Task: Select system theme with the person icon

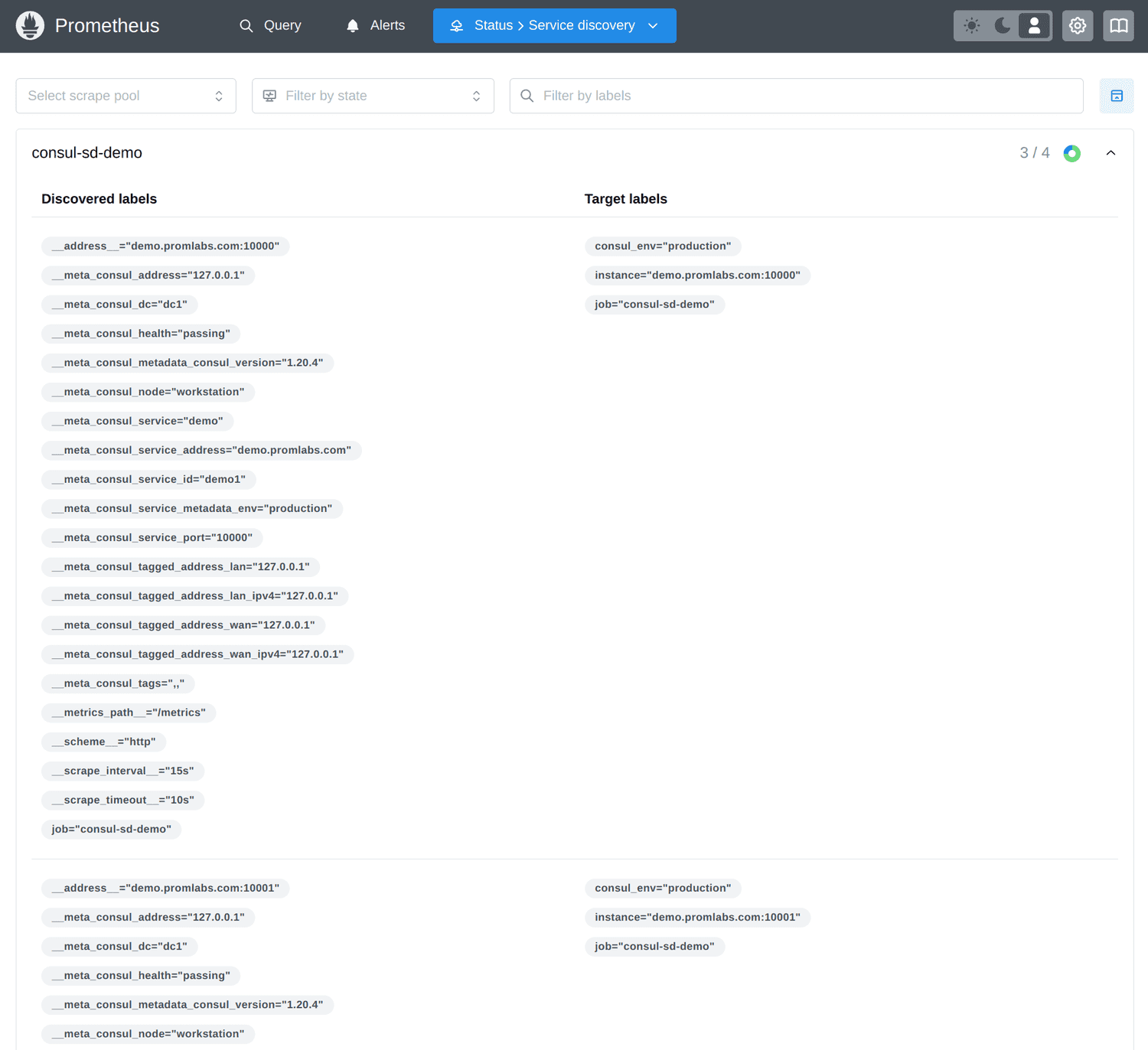Action: click(1034, 25)
